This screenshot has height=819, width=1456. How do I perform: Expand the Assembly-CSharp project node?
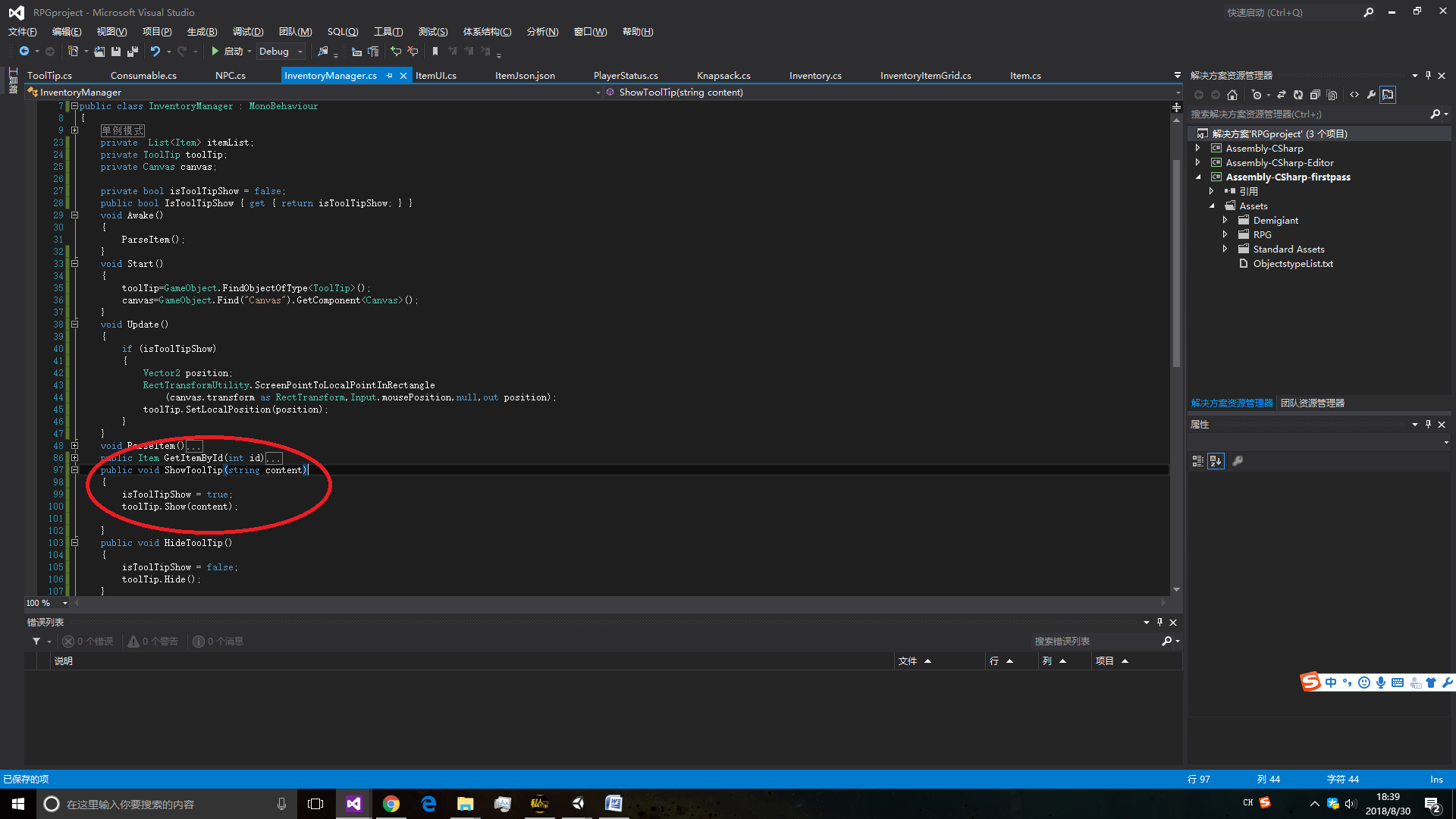pyautogui.click(x=1198, y=148)
